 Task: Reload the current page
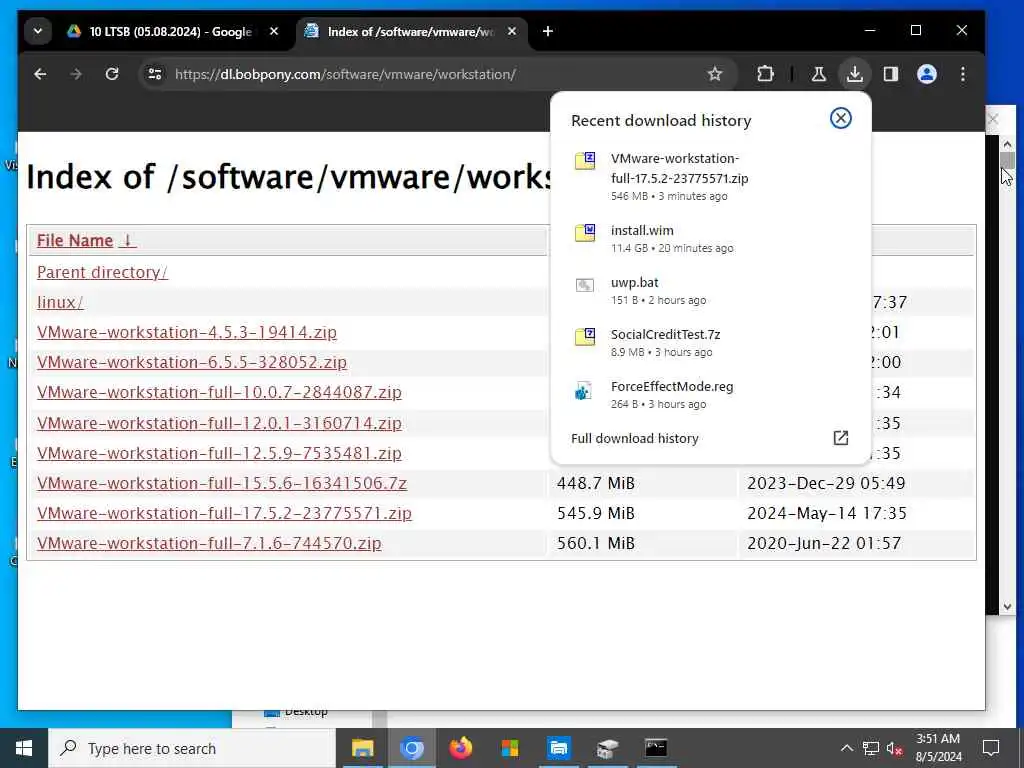[x=112, y=74]
